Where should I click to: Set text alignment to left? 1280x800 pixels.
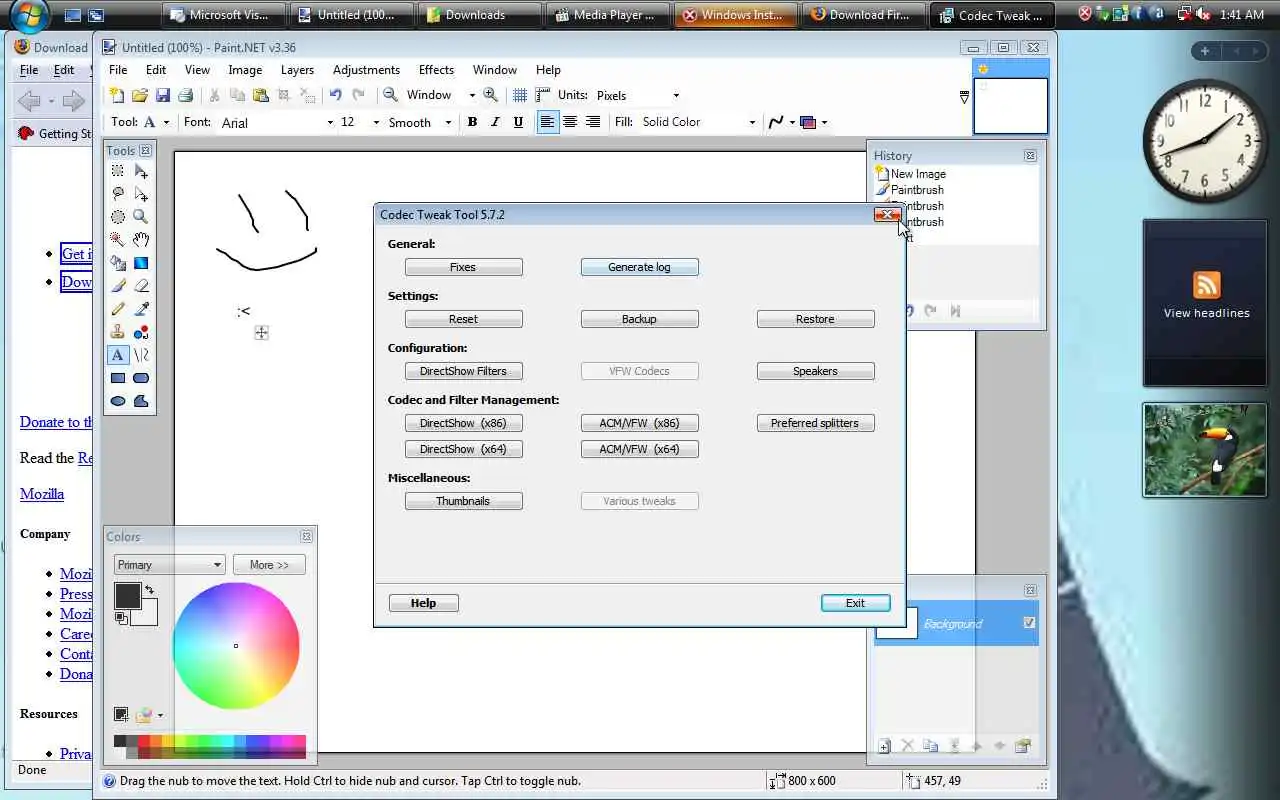pos(547,122)
